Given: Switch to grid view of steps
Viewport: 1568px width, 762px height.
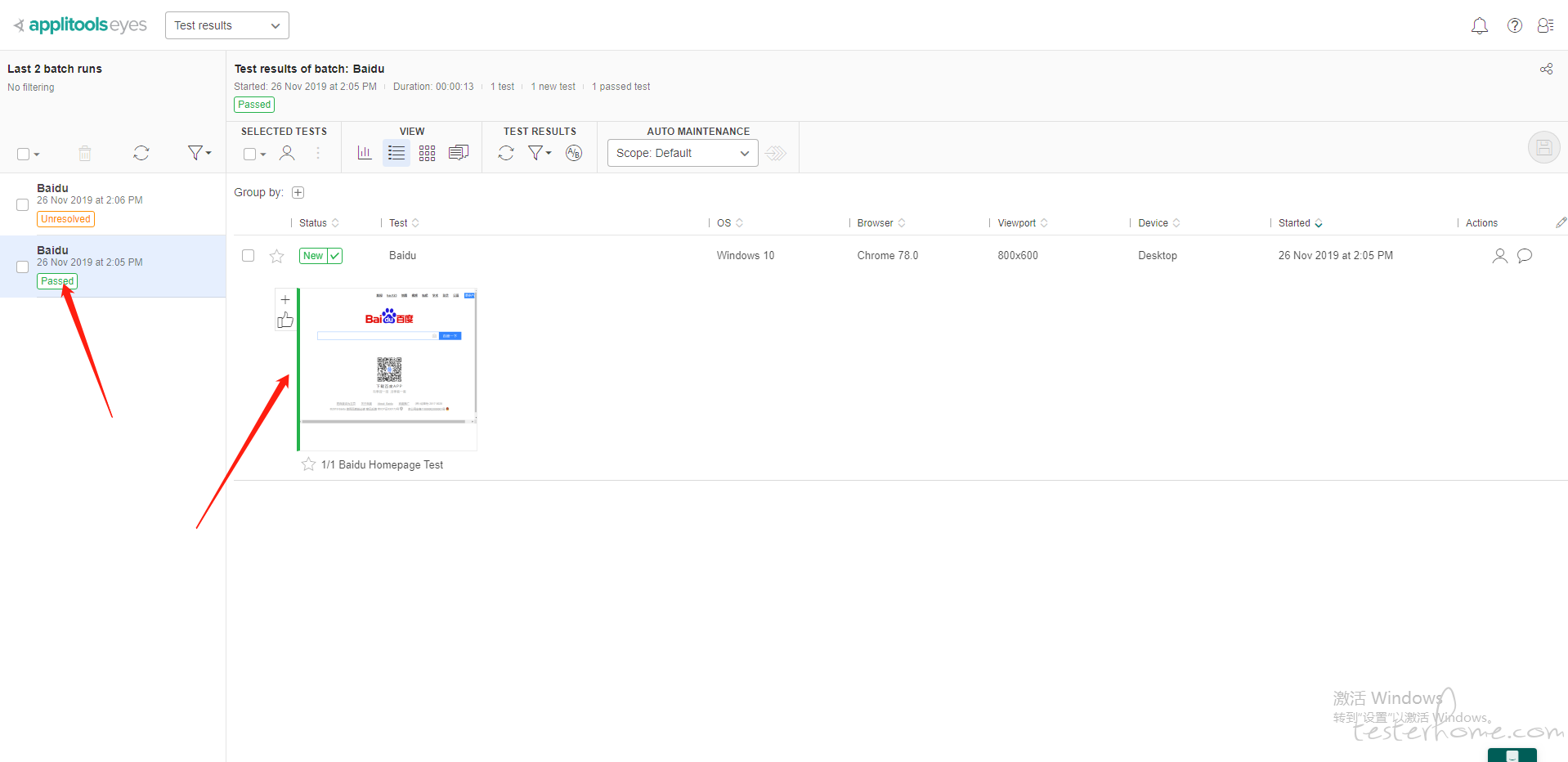Looking at the screenshot, I should click(428, 153).
